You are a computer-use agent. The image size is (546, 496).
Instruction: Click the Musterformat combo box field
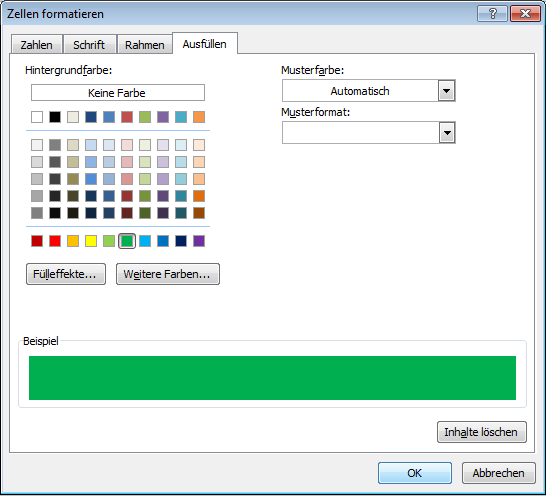tap(368, 133)
